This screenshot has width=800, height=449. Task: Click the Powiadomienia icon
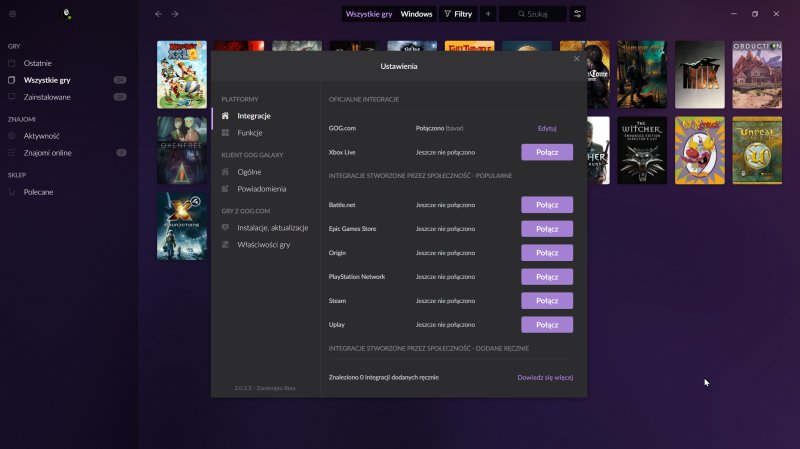coord(225,189)
